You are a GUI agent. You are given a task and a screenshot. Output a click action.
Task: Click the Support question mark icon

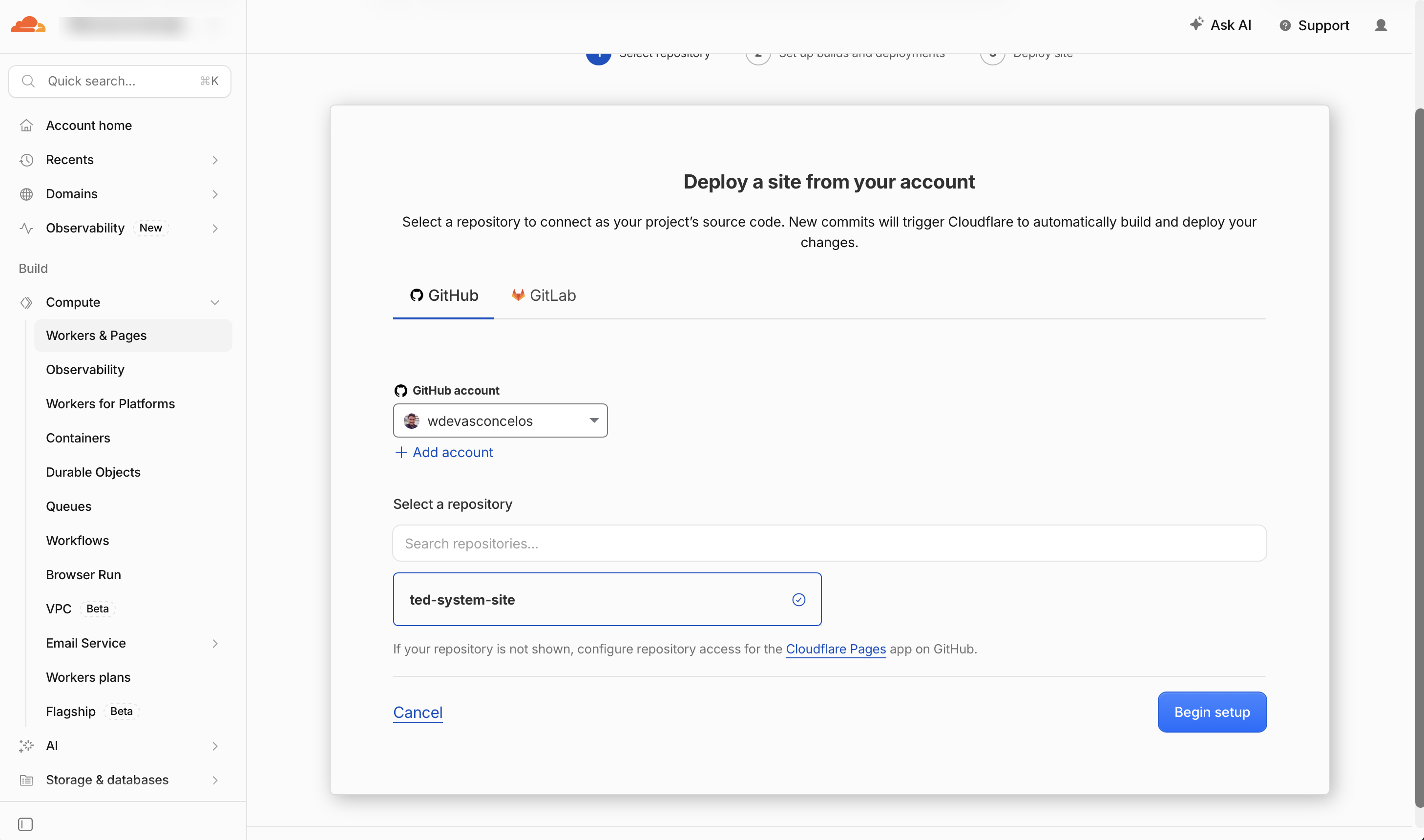click(1285, 25)
